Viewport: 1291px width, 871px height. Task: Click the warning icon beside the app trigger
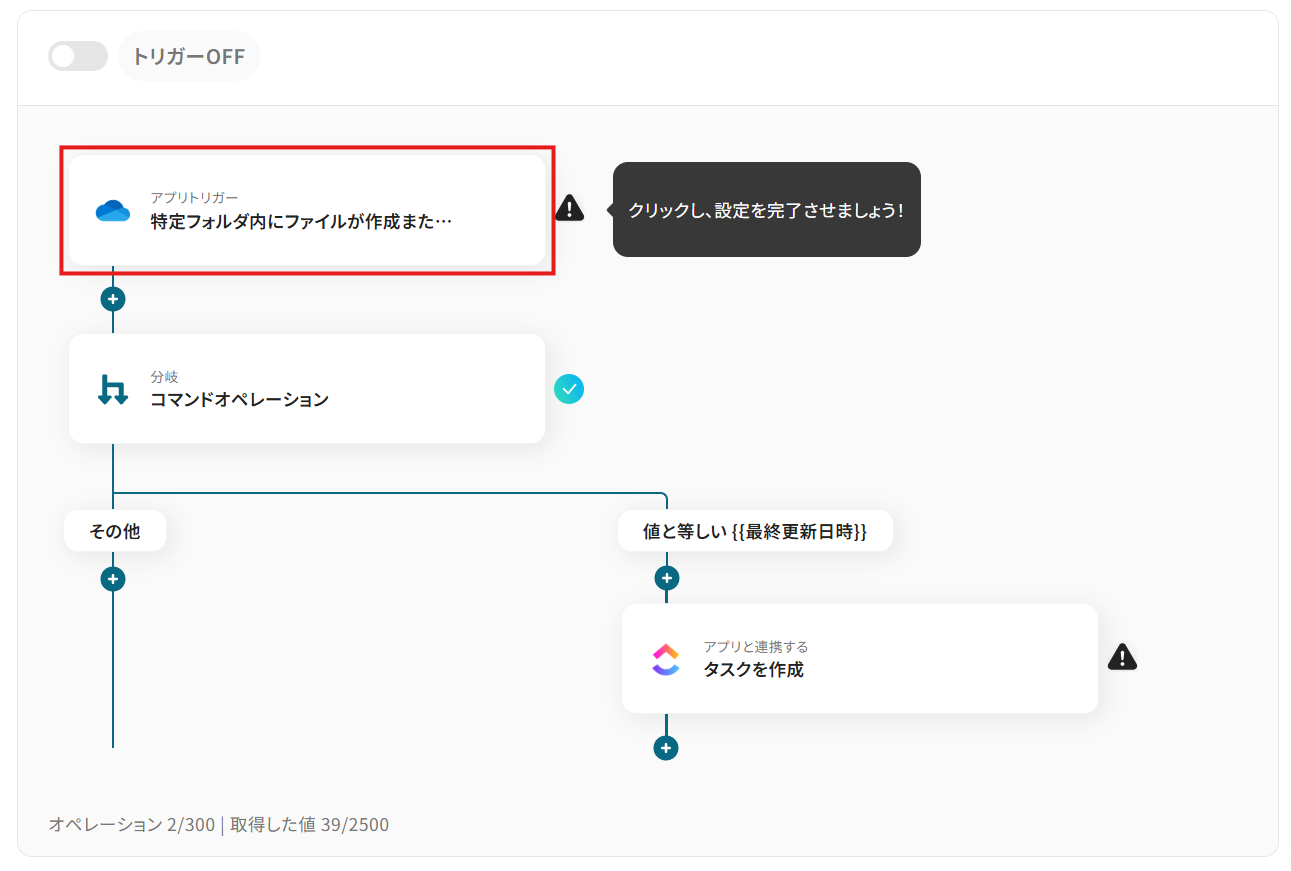569,209
